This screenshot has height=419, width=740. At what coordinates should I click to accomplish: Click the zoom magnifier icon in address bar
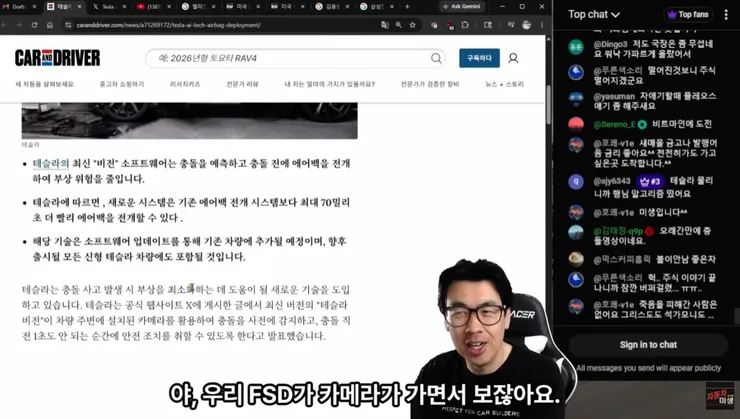click(399, 25)
